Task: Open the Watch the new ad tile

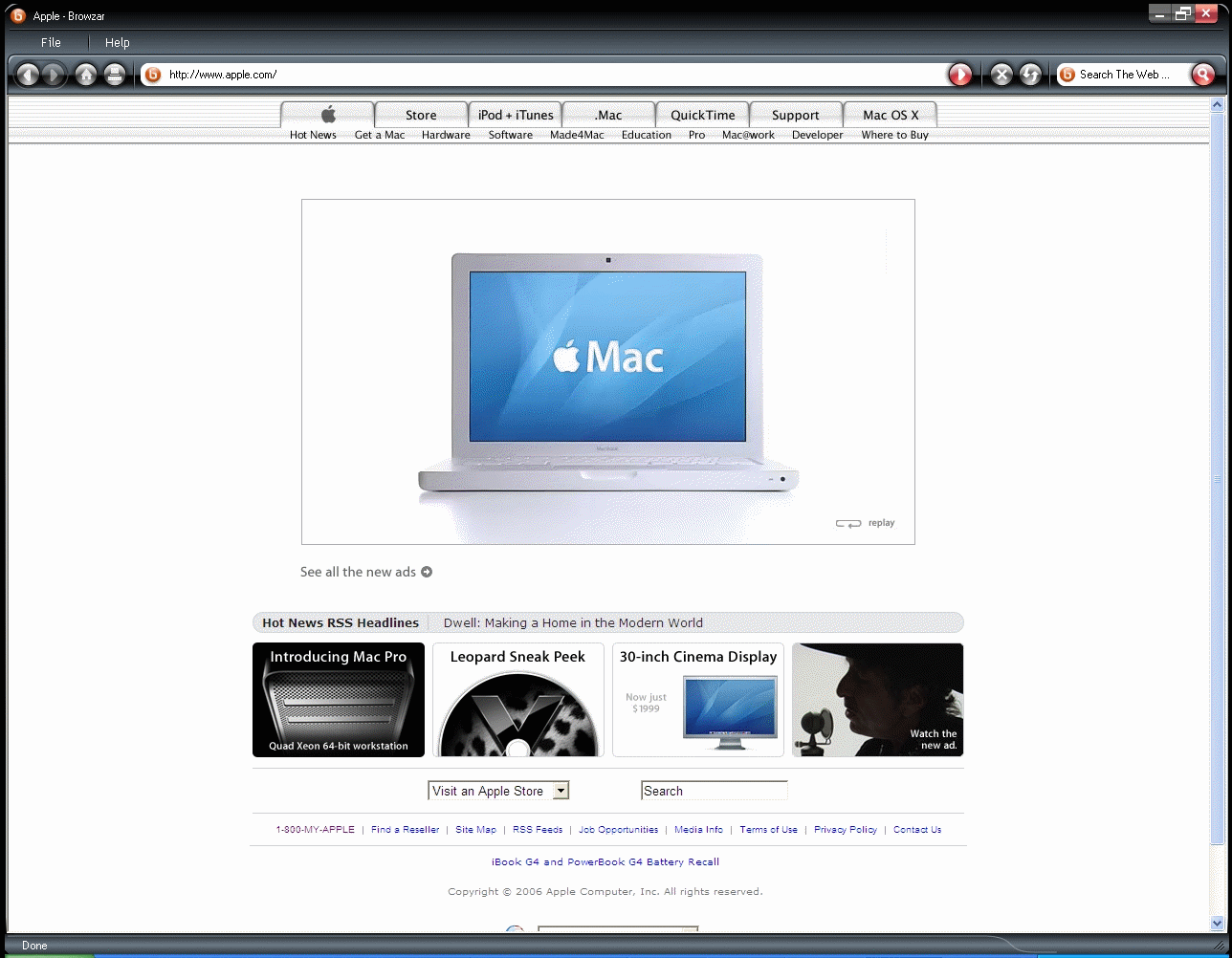Action: (x=878, y=700)
